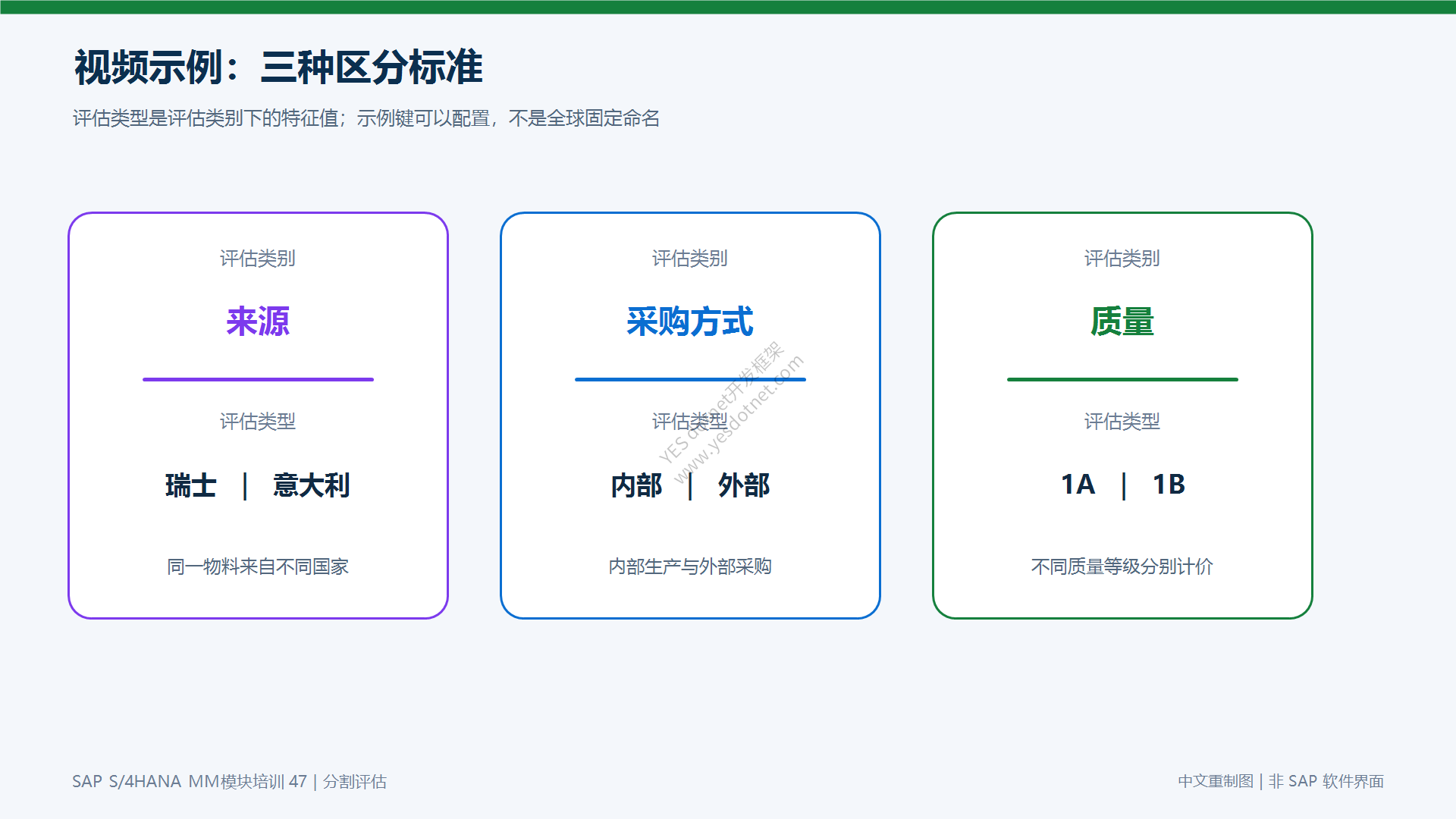The image size is (1456, 819).
Task: Select 评估类别 label in the 质量 card
Action: pos(1122,259)
